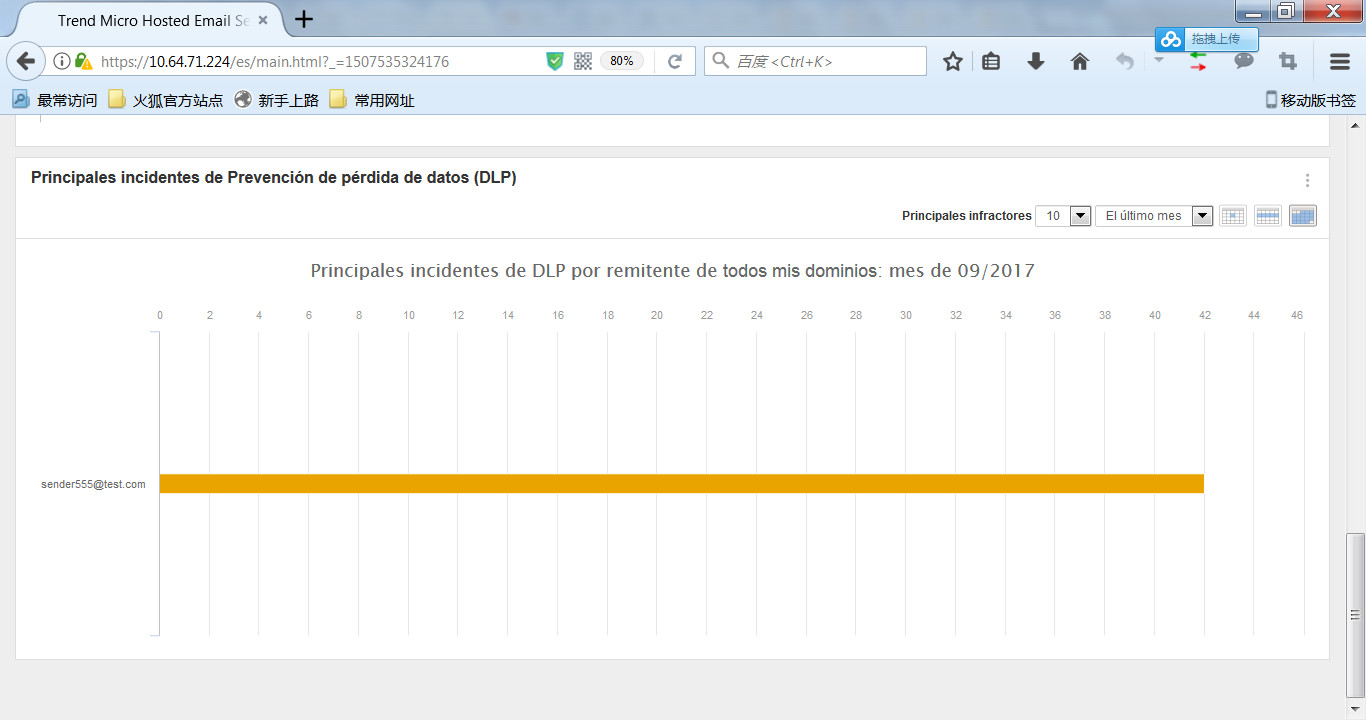Image resolution: width=1366 pixels, height=720 pixels.
Task: Select the monthly calendar view icon
Action: [x=1303, y=216]
